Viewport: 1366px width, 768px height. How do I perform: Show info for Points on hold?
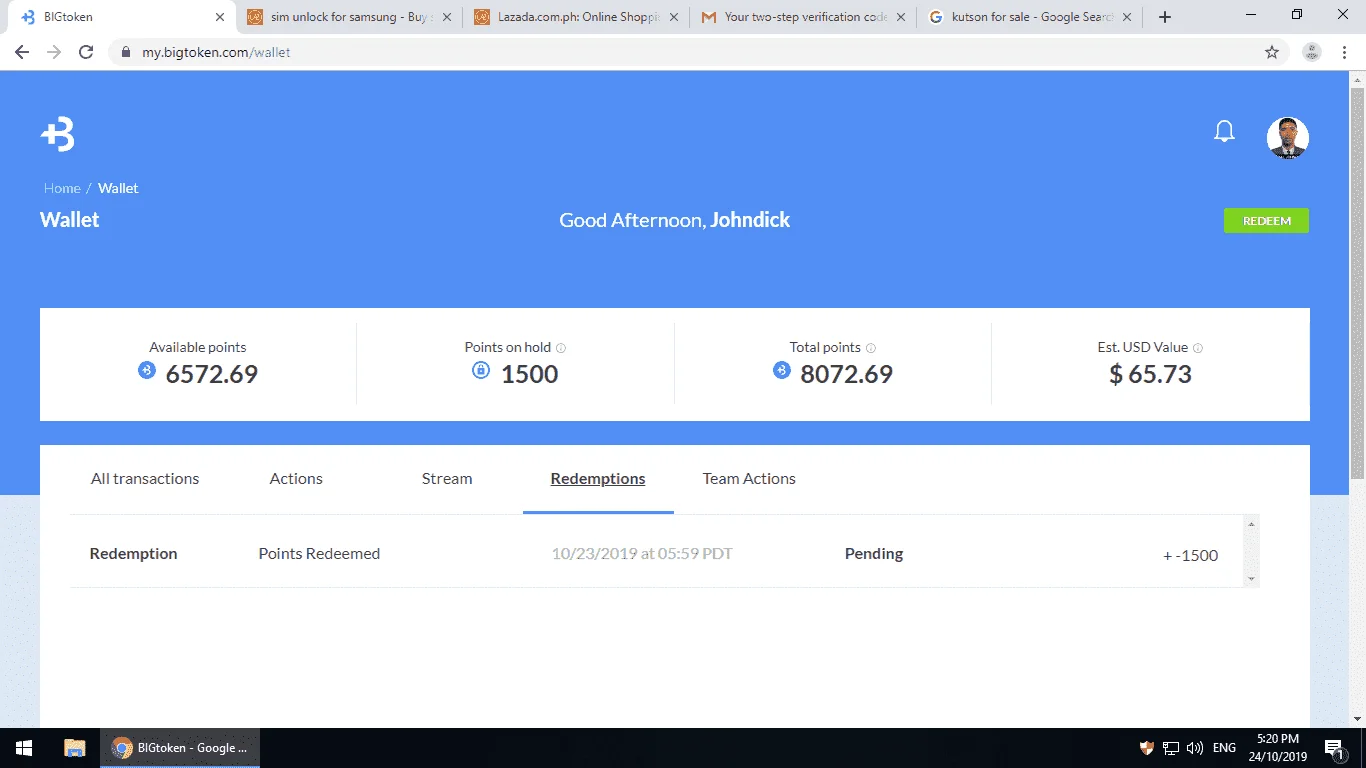[561, 348]
